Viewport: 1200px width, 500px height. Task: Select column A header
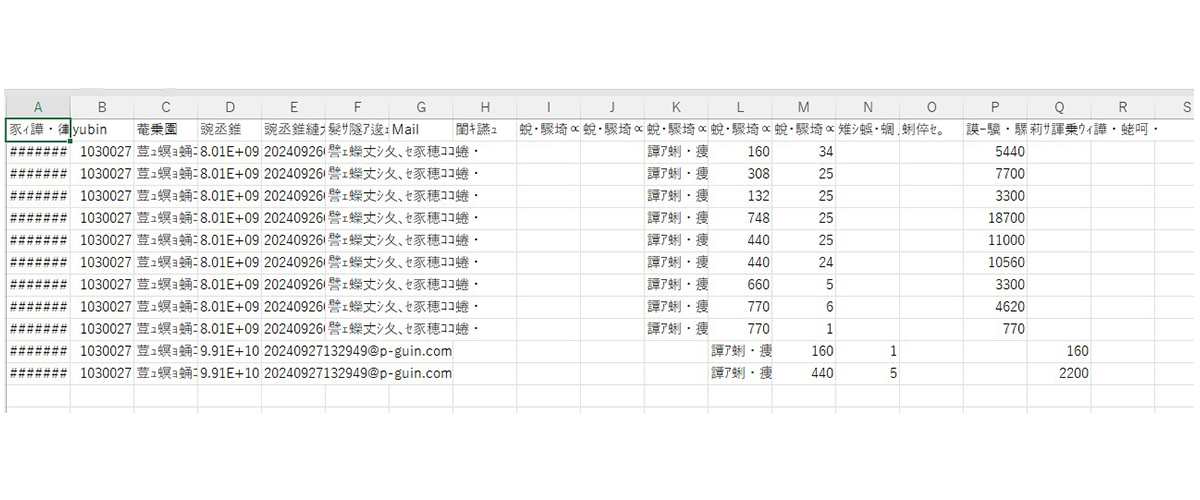click(37, 107)
